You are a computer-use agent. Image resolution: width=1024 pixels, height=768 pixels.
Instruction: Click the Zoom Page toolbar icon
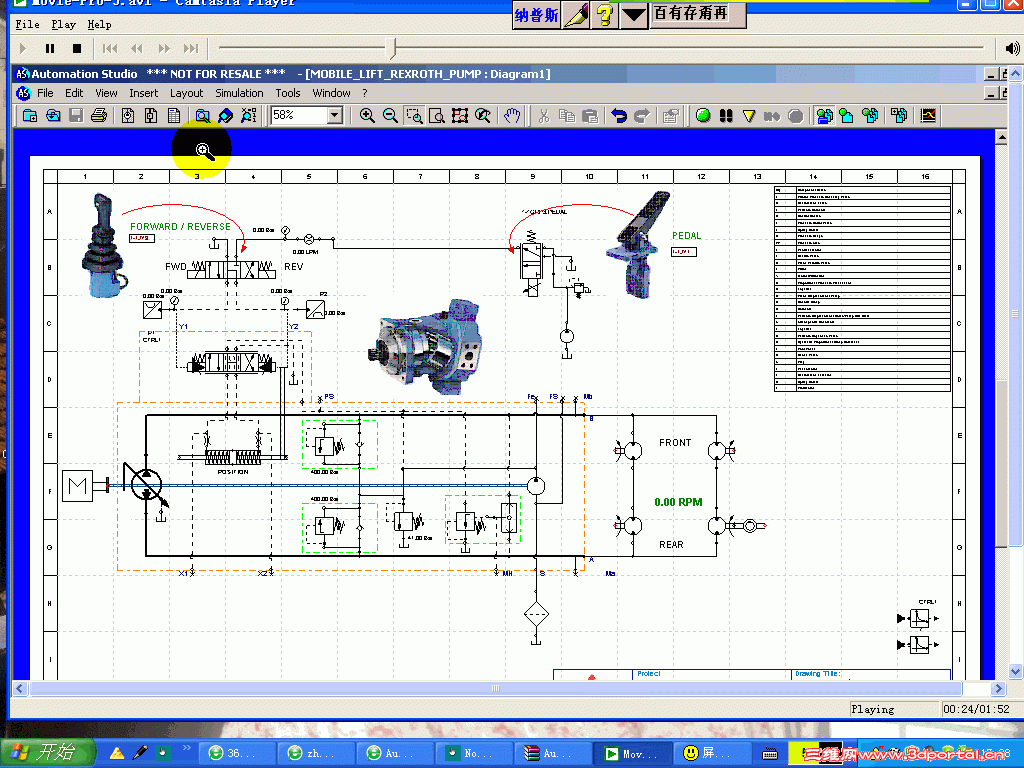click(437, 116)
